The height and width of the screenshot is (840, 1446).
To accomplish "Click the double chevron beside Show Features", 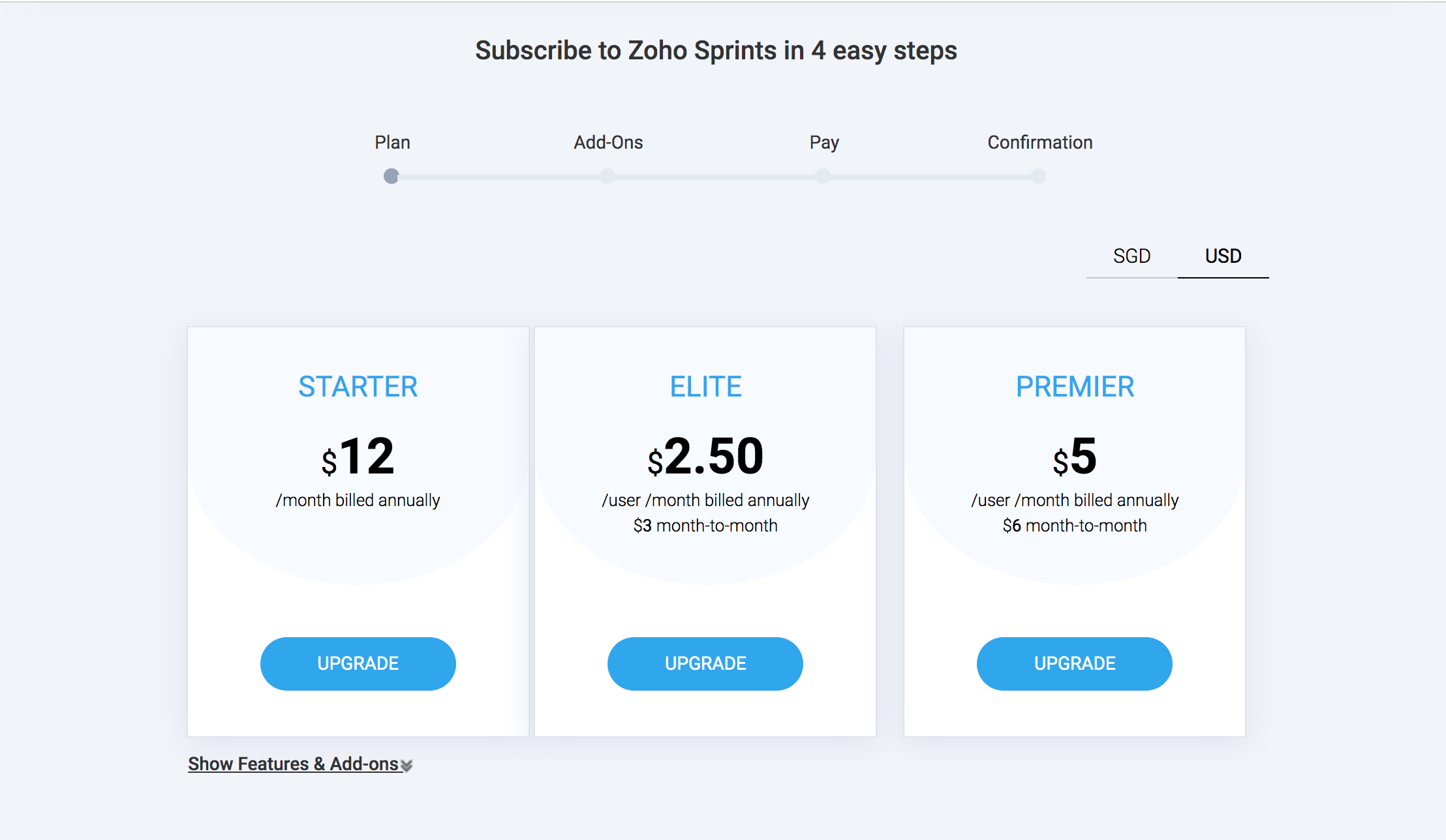I will (x=407, y=766).
